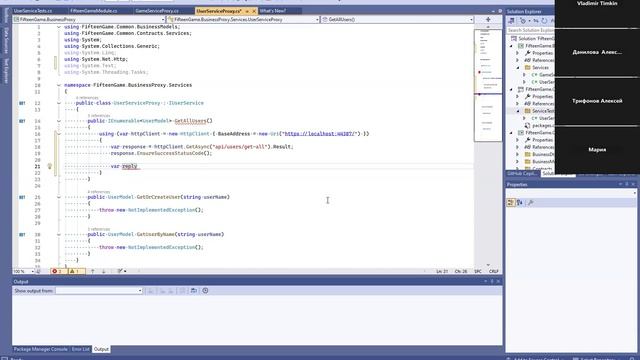This screenshot has height=360, width=640.
Task: Click the references CodeLens above GetAllUsers
Action: tap(99, 116)
